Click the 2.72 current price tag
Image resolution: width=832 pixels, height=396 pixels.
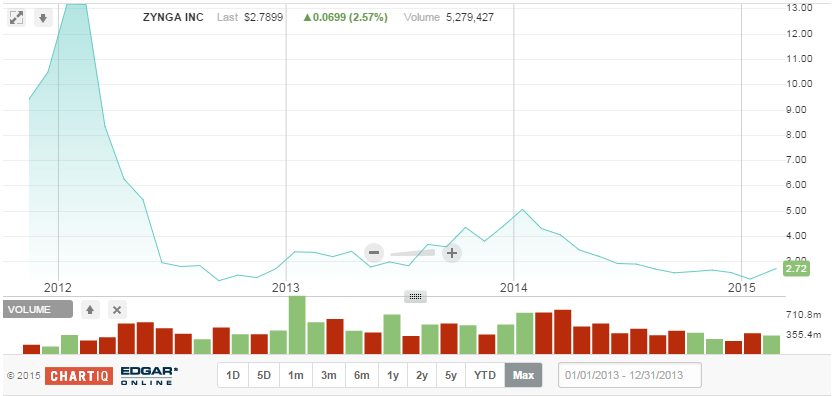coord(796,269)
